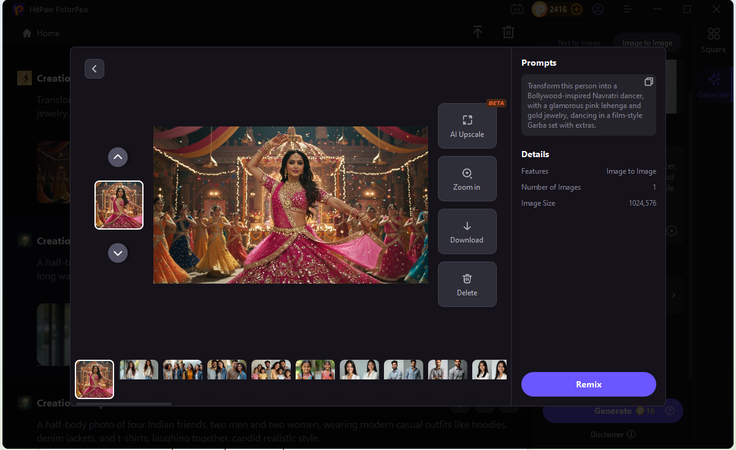736x450 pixels.
Task: Zoom in on the generated image
Action: point(466,179)
